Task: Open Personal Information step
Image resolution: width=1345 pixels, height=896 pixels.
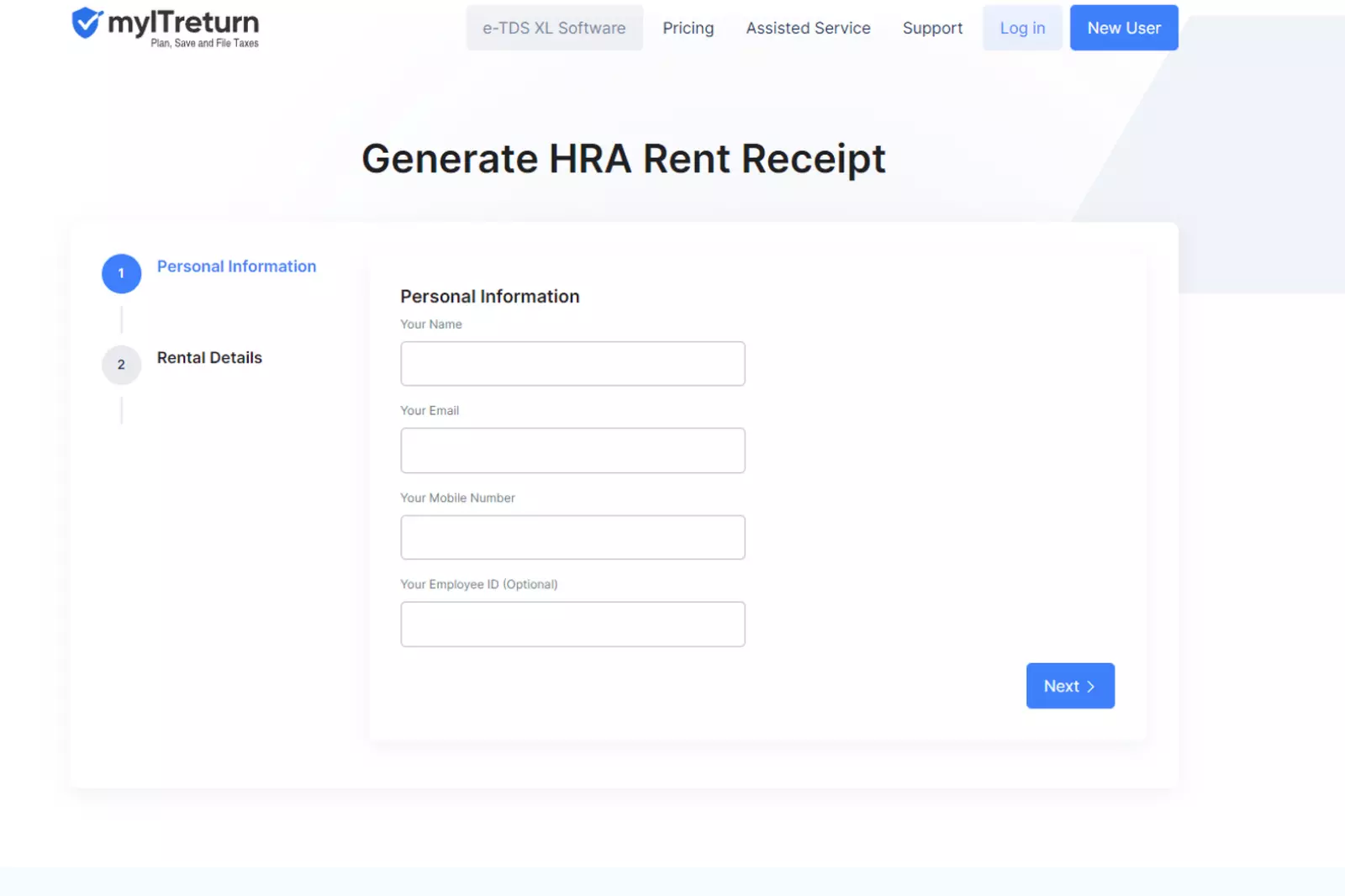Action: tap(236, 266)
